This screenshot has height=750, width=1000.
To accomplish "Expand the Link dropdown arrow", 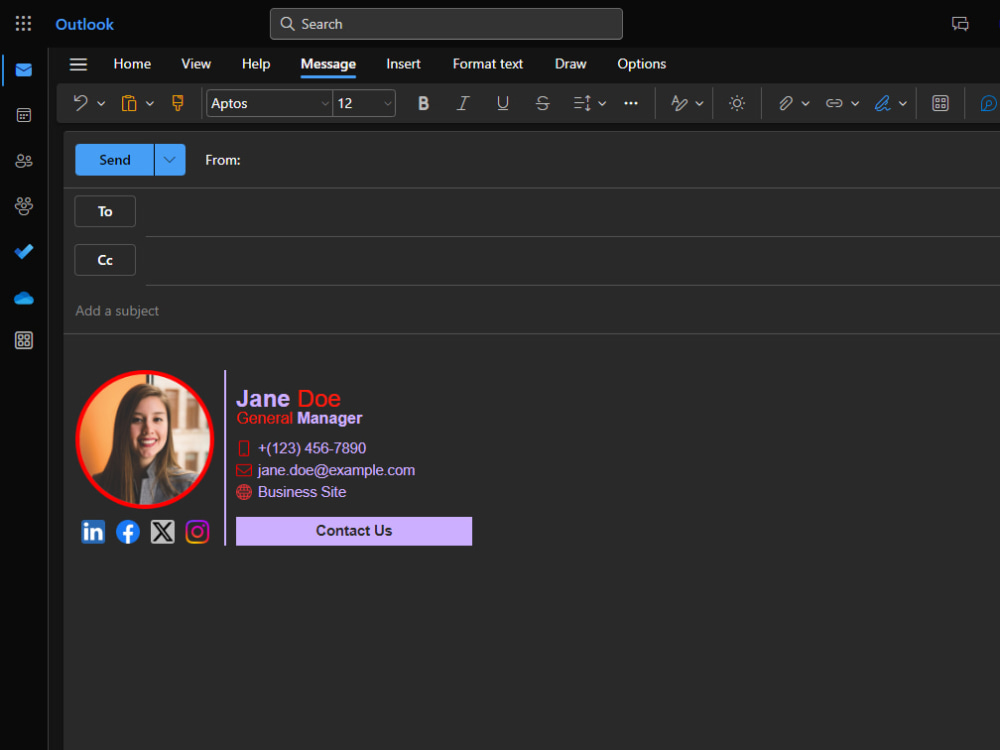I will pyautogui.click(x=855, y=103).
